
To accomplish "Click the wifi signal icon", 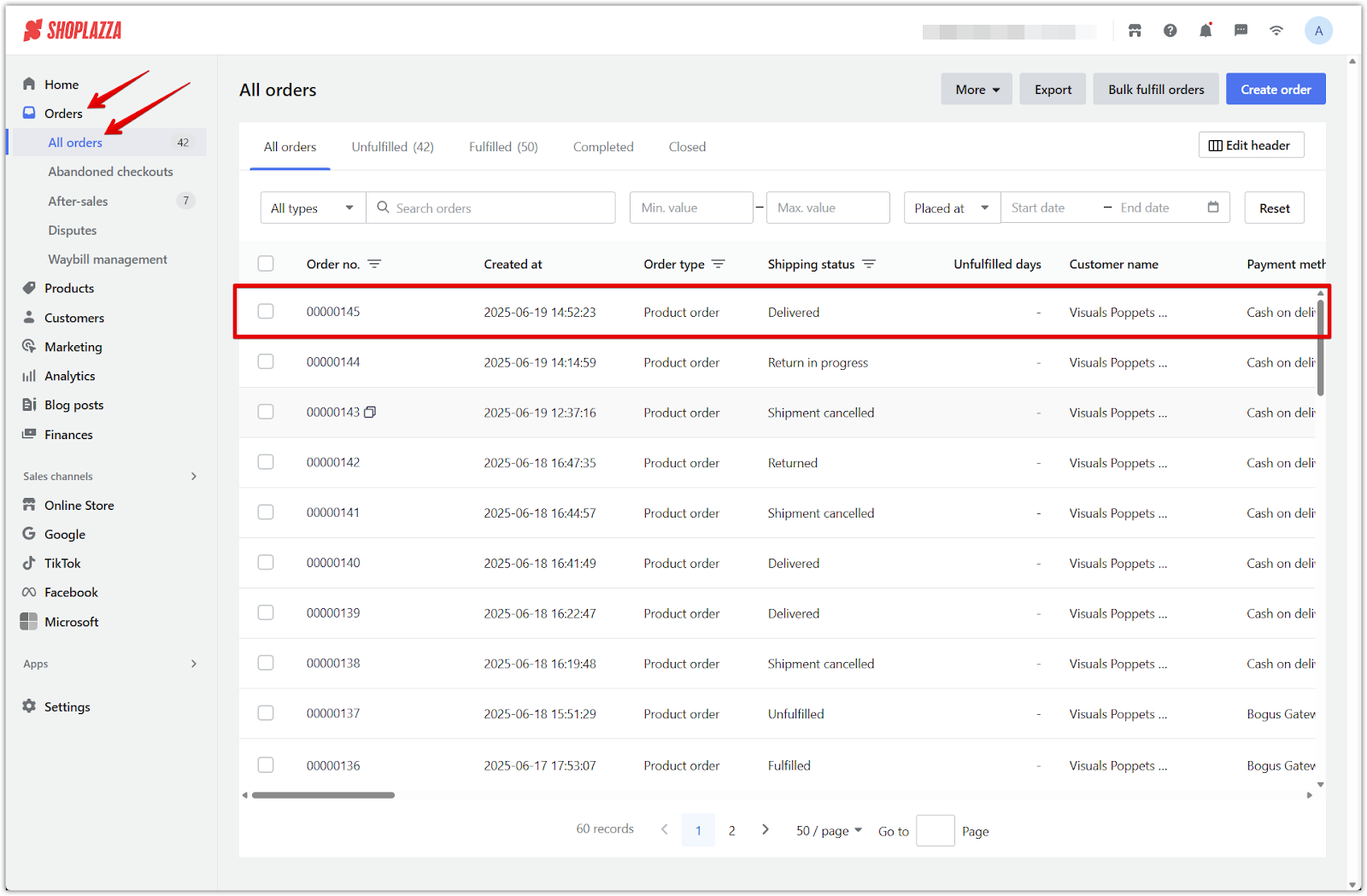I will [1276, 31].
